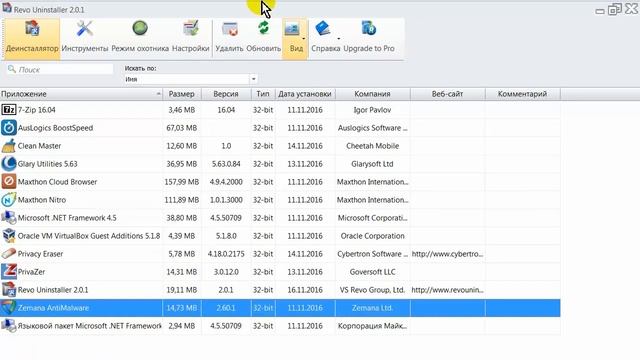Select the Oracle VM VirtualBox icon
Screen dimensions: 640x360
click(x=9, y=236)
